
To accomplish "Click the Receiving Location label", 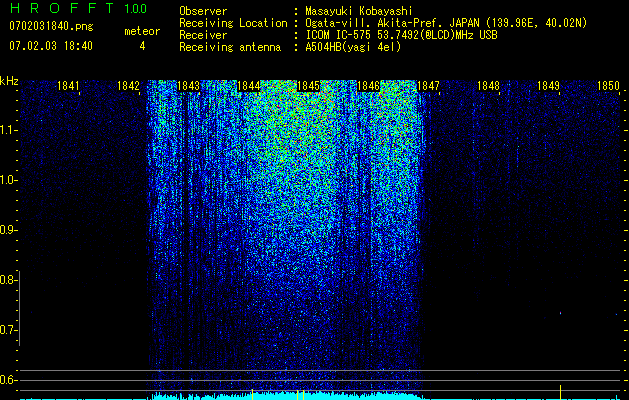I will (x=233, y=23).
